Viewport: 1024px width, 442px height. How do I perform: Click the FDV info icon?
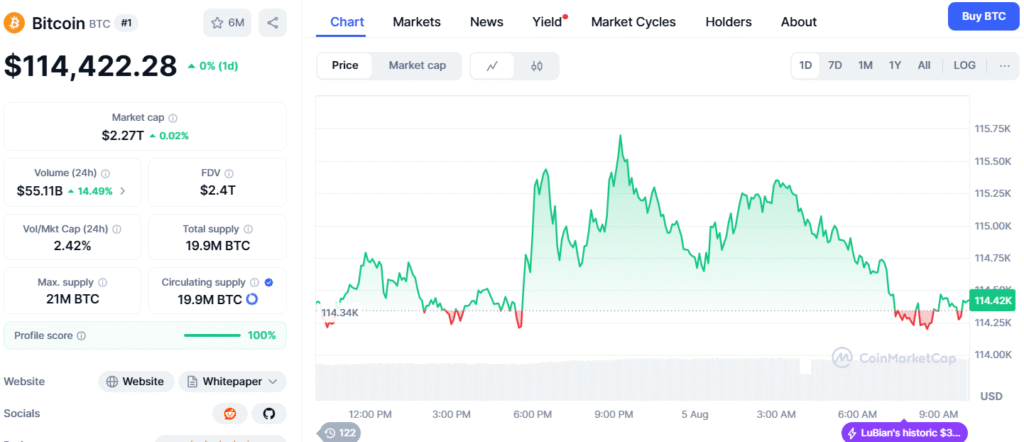click(x=229, y=174)
